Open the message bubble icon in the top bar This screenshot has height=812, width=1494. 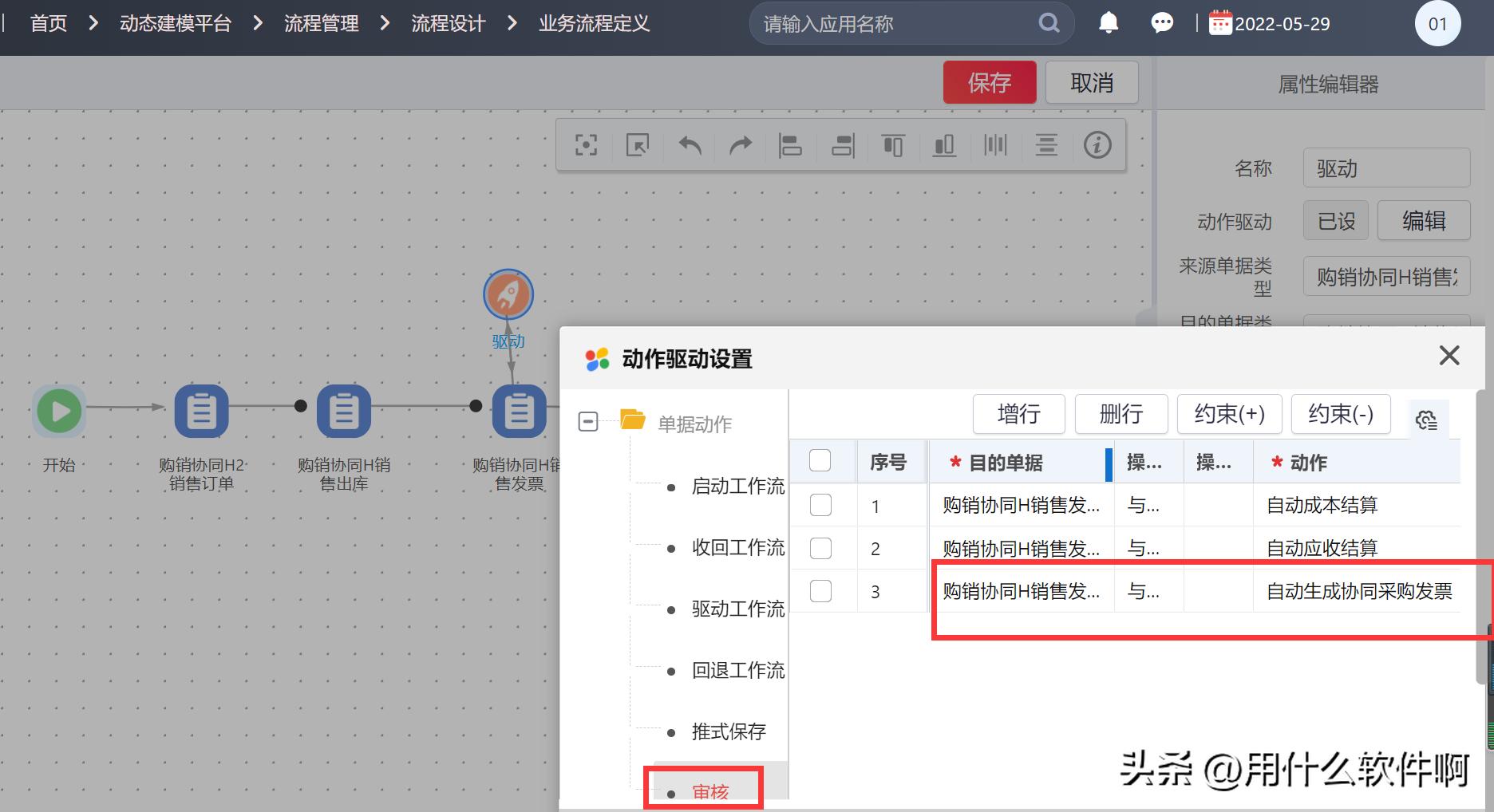coord(1162,22)
